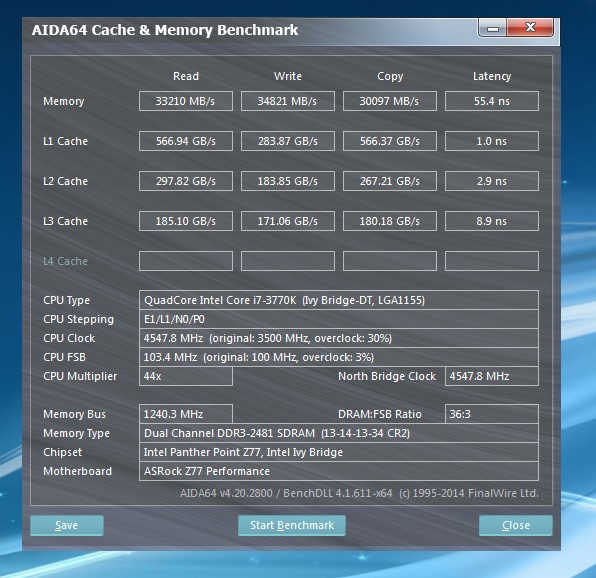This screenshot has width=596, height=578.
Task: Click the L3 Cache Latency field
Action: pos(492,221)
